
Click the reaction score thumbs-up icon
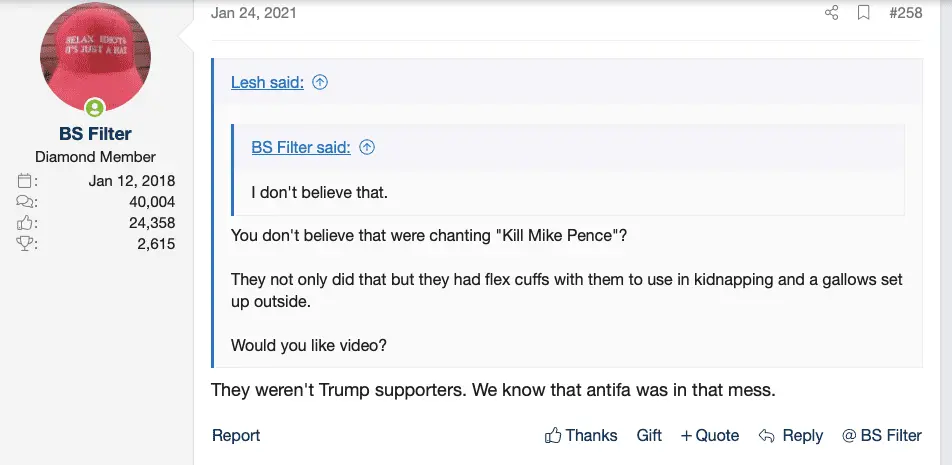[27, 223]
